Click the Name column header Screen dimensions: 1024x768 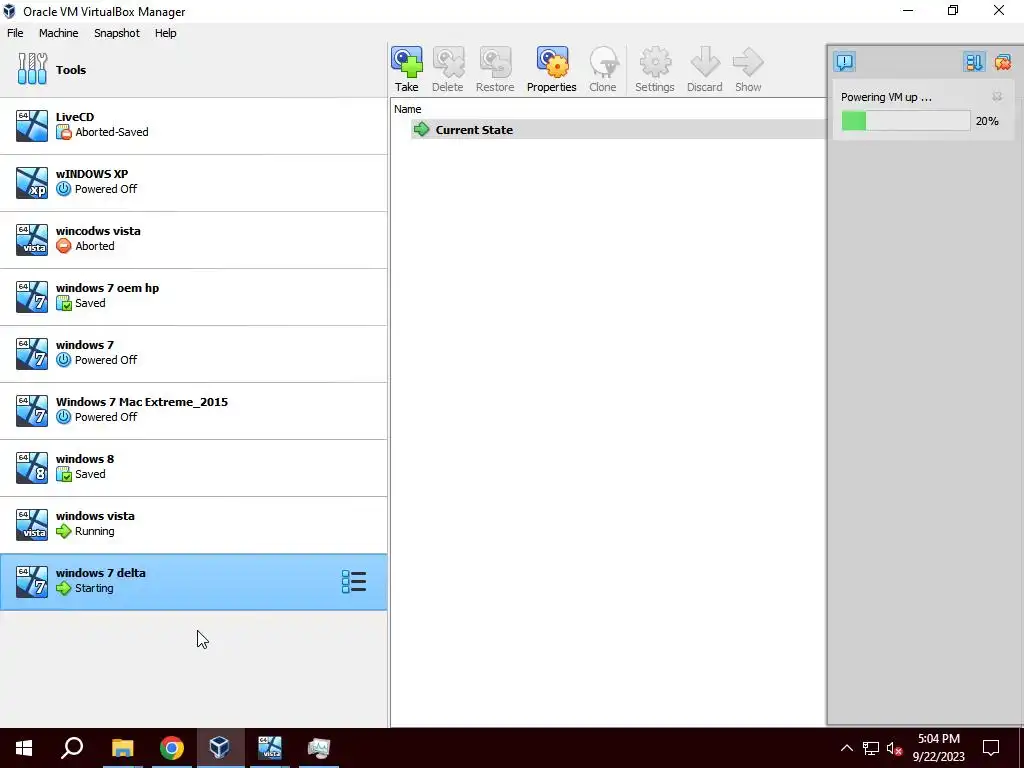pyautogui.click(x=408, y=109)
